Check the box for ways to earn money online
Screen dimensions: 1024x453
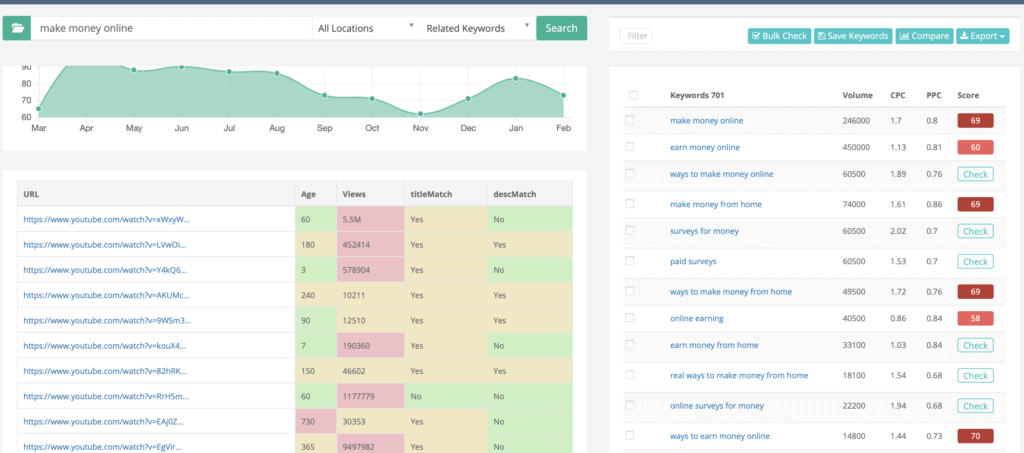(x=630, y=435)
